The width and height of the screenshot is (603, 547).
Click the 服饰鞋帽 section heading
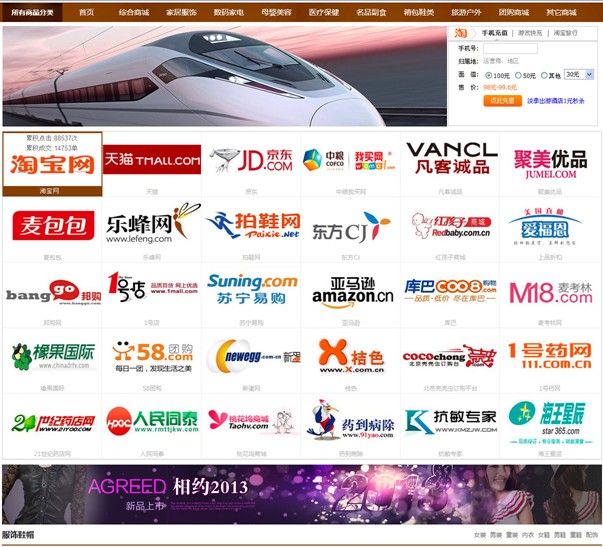[18, 535]
